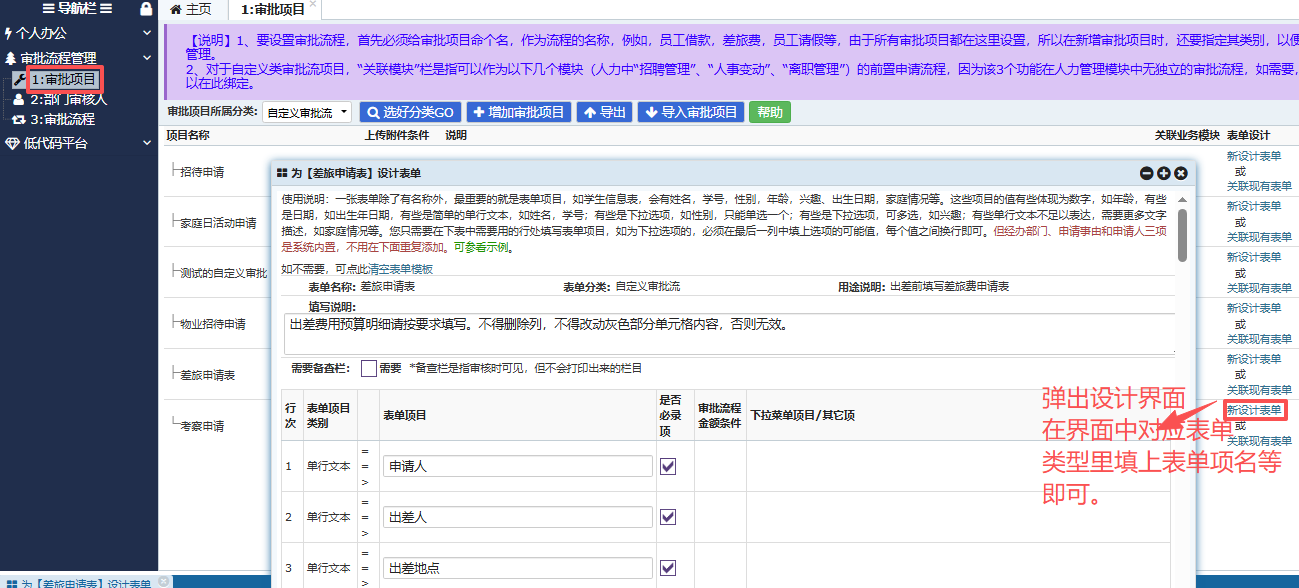Select the 1:审批项目 tab
Screen dimensions: 1299x588
point(273,9)
